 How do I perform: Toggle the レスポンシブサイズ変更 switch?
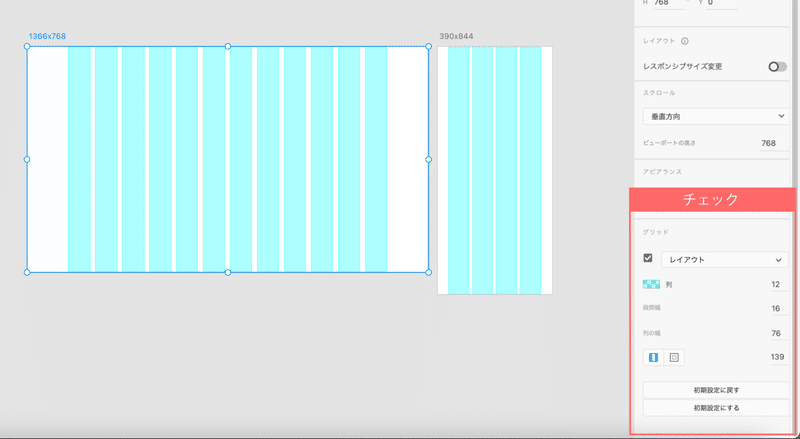click(x=778, y=67)
